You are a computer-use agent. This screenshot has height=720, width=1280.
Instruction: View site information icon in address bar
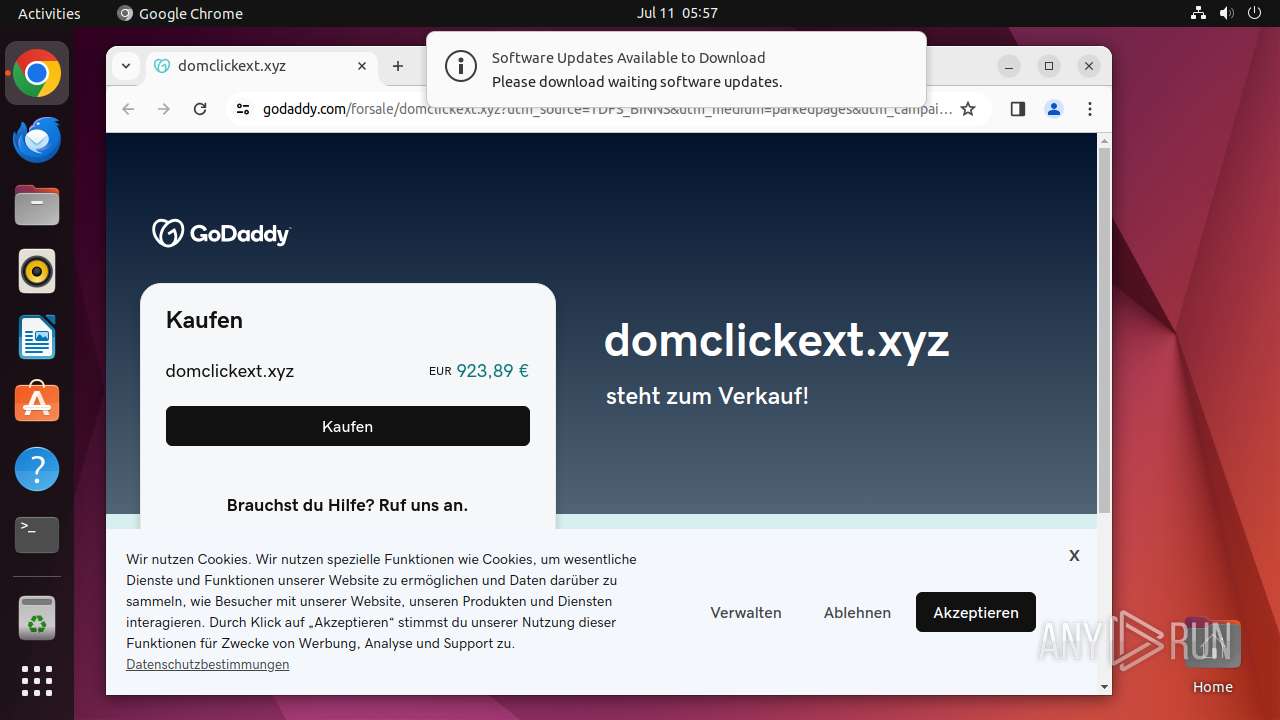(x=243, y=109)
